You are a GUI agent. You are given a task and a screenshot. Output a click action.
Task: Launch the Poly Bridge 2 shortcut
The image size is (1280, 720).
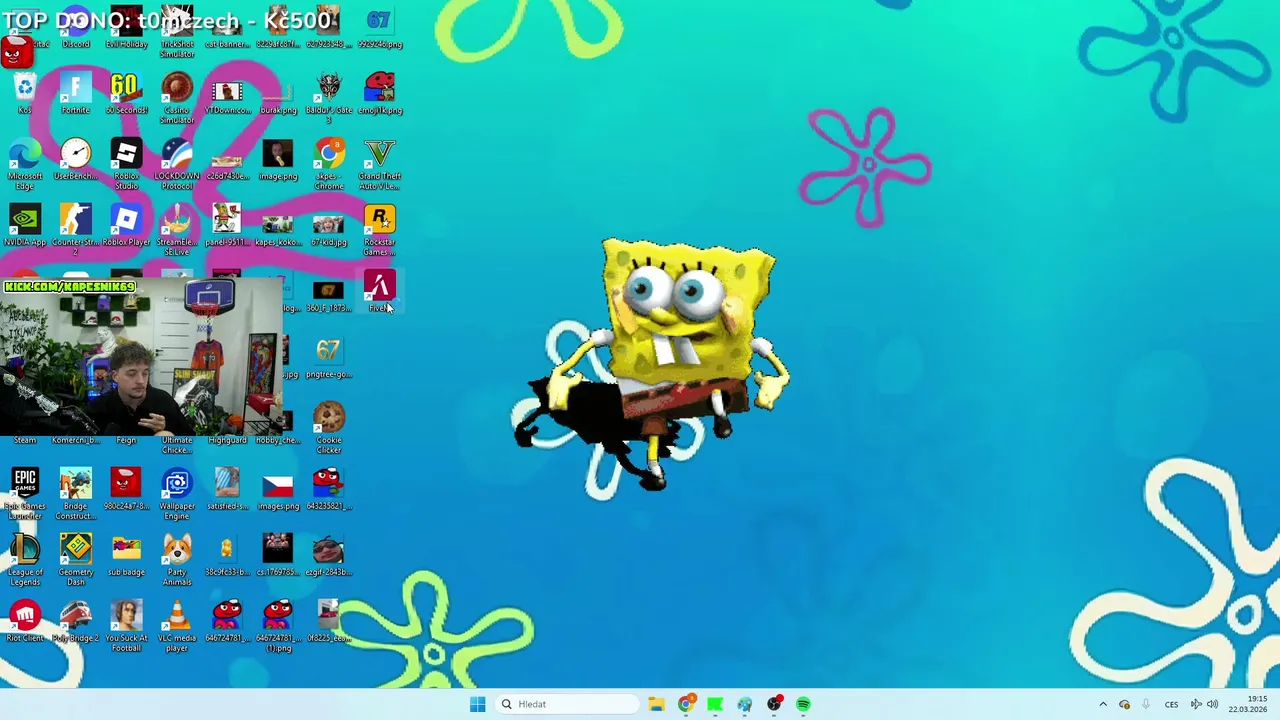(76, 622)
